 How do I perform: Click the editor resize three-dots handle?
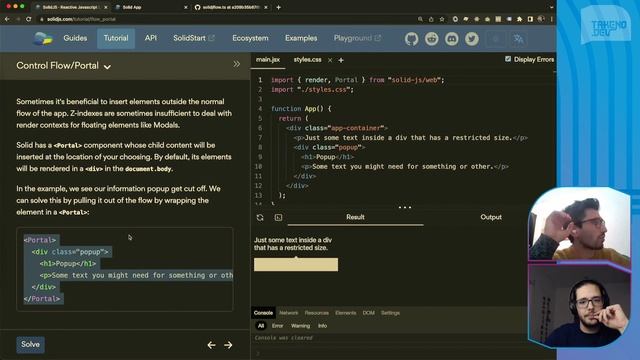pyautogui.click(x=404, y=207)
